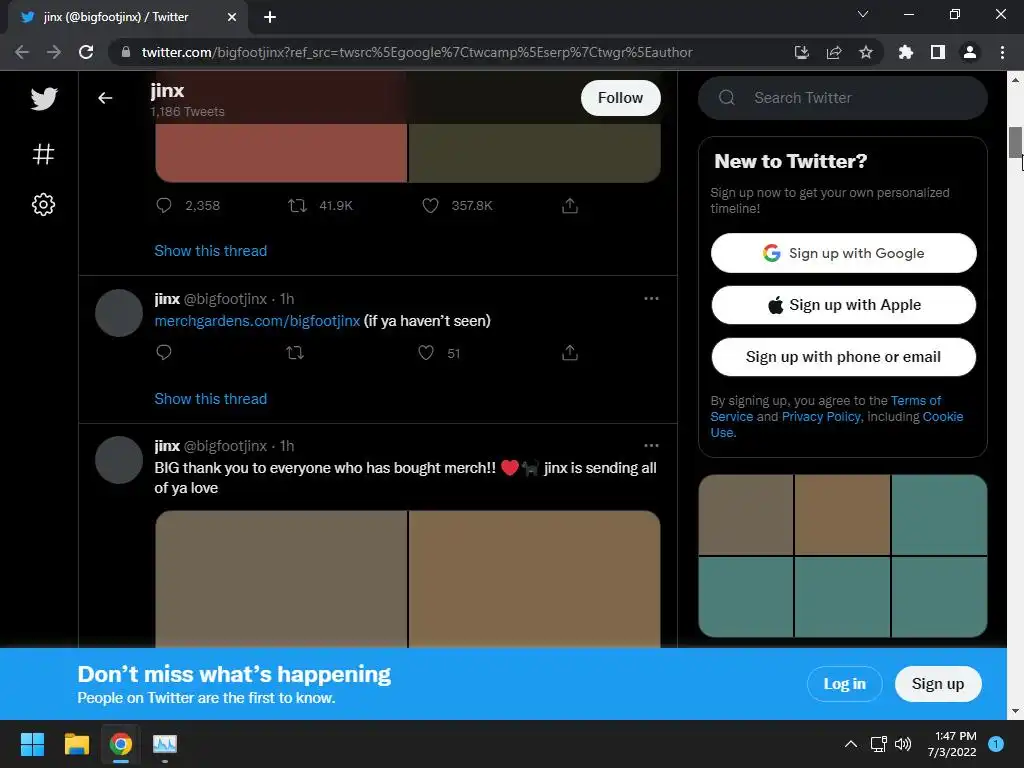Open the volume control in system tray
Viewport: 1024px width, 768px height.
coord(903,744)
